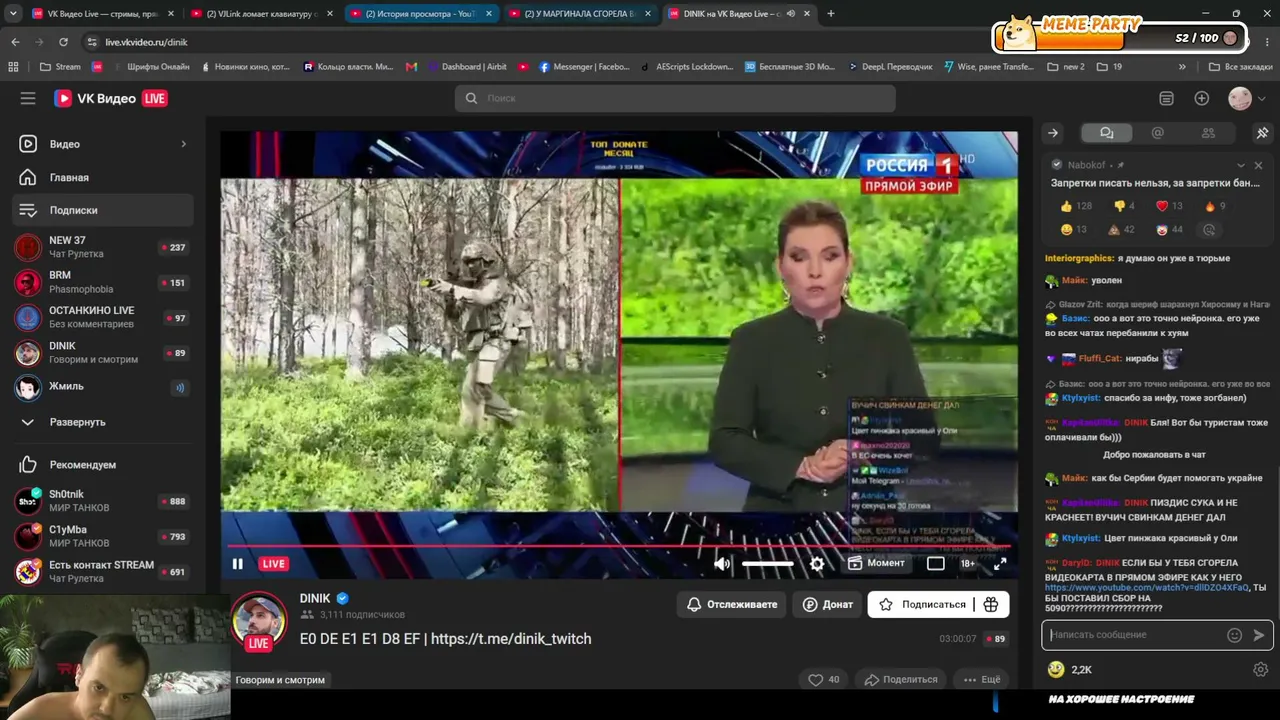Image resolution: width=1280 pixels, height=720 pixels.
Task: Add a new reaction to pinned message
Action: pyautogui.click(x=1209, y=229)
